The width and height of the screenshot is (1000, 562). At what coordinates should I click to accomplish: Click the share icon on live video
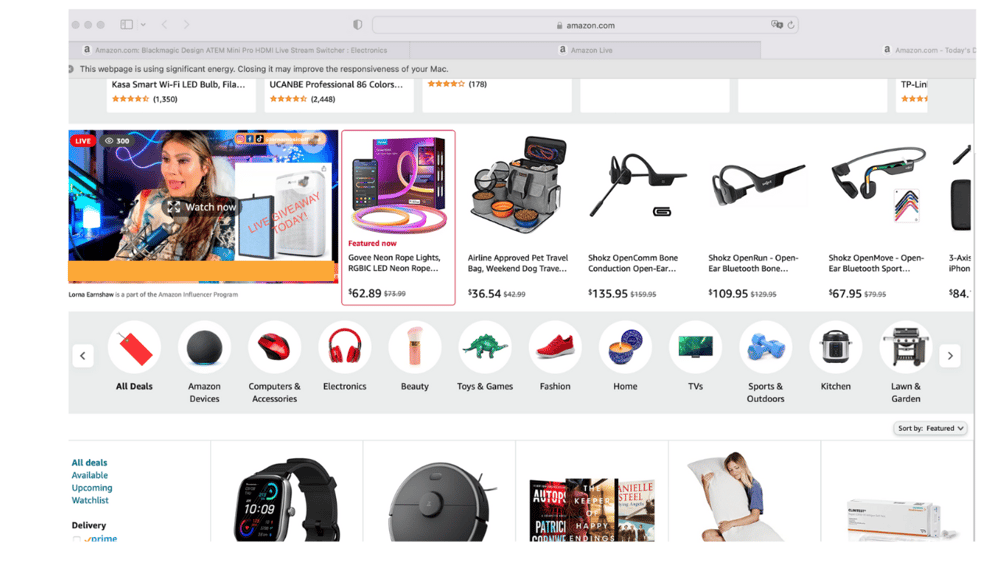click(324, 169)
